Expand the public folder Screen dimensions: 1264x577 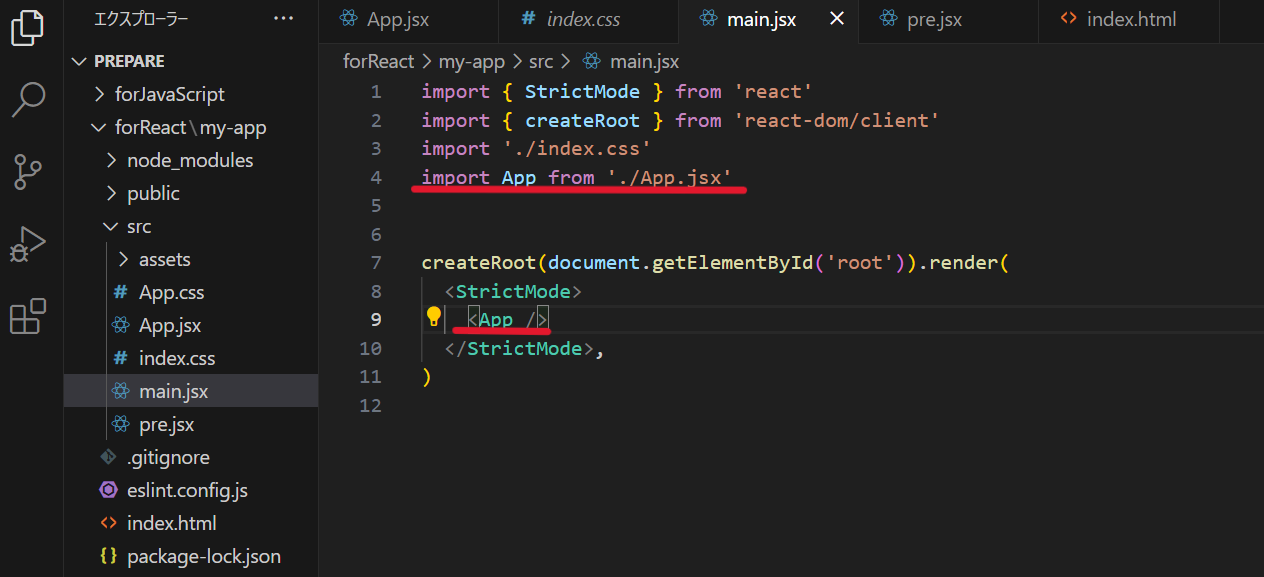(110, 193)
